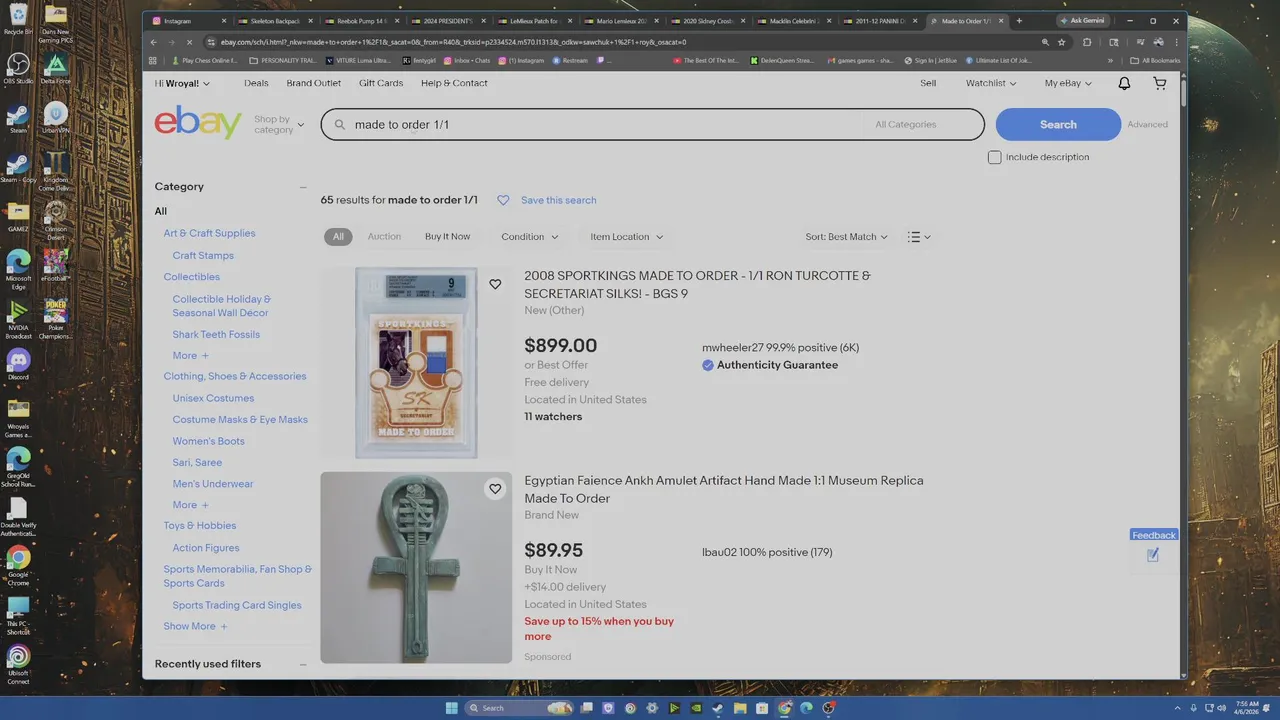Open the Advanced search link
Screen dimensions: 1280x720
click(1147, 125)
